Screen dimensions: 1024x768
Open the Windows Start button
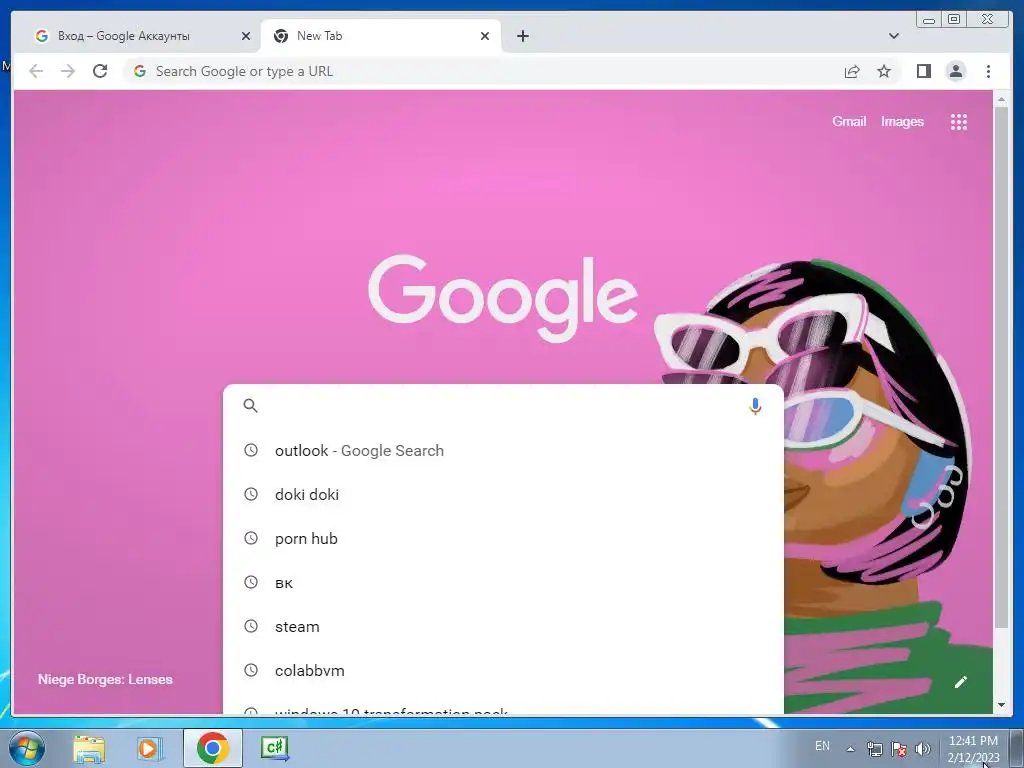click(x=26, y=748)
